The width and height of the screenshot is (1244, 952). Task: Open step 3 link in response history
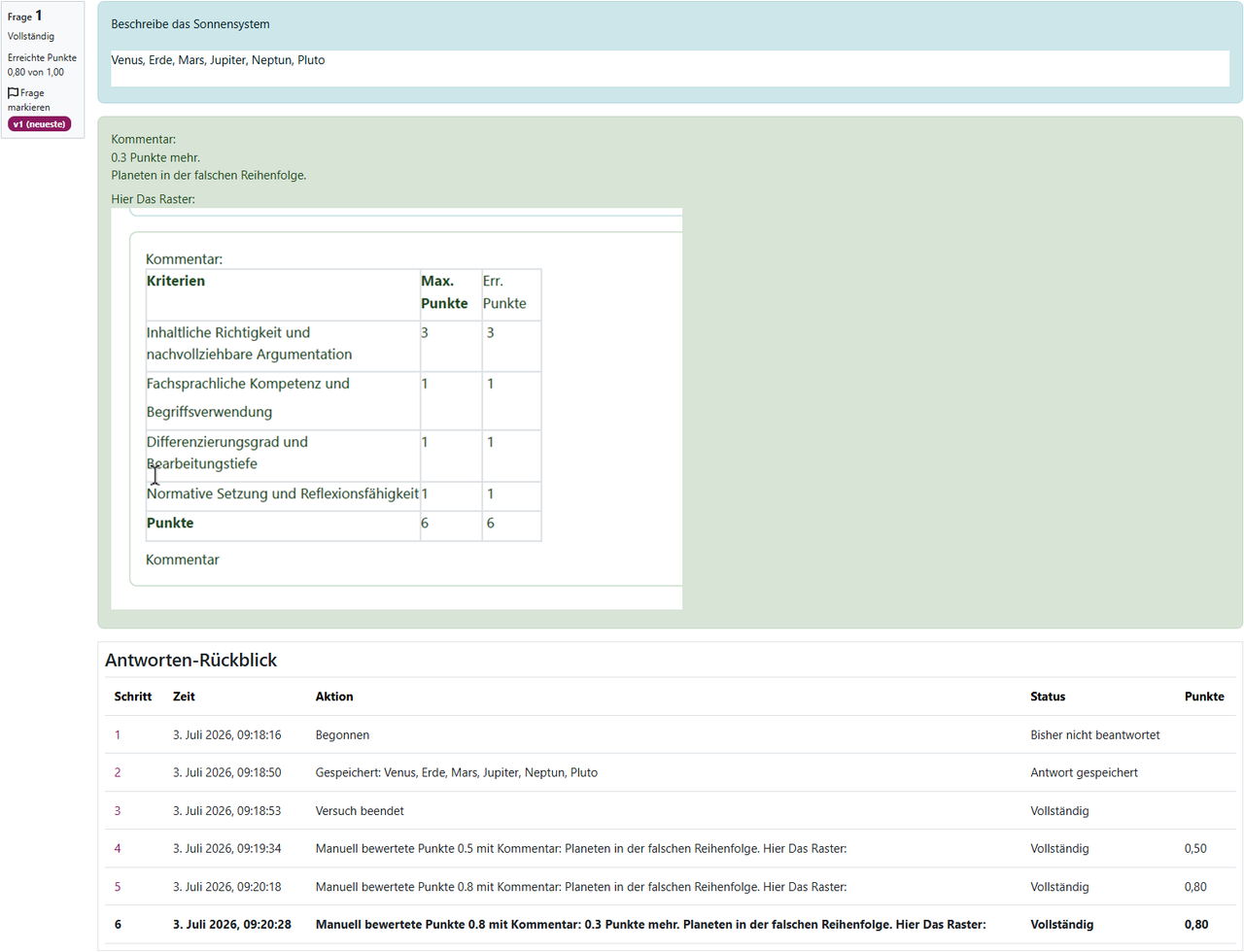tap(118, 811)
